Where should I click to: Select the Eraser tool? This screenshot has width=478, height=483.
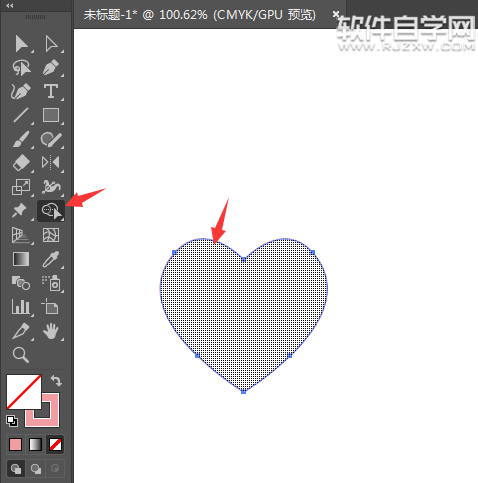click(x=21, y=163)
